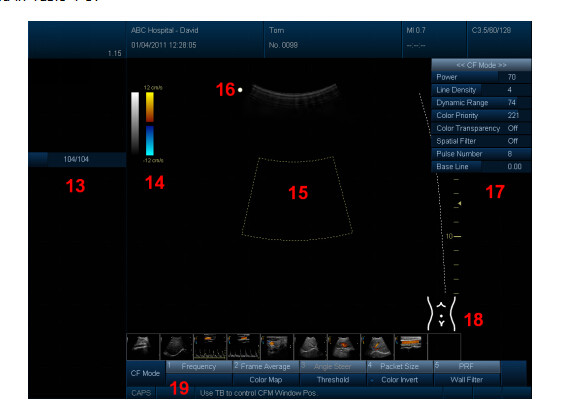Click the blue negative velocity color bar
The image size is (588, 417).
[150, 140]
